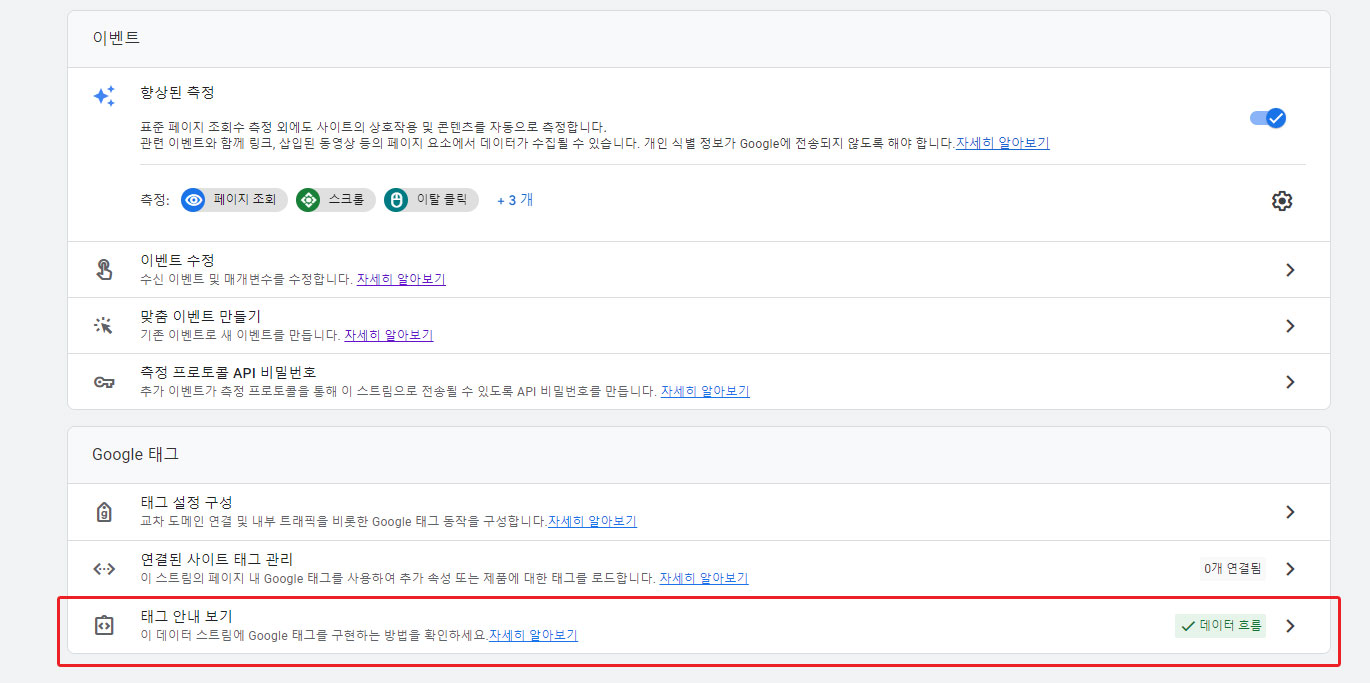Screen dimensions: 1370x683
Task: Expand 측정 프로토콜 API 비밀번호 chevron
Action: click(x=1290, y=382)
